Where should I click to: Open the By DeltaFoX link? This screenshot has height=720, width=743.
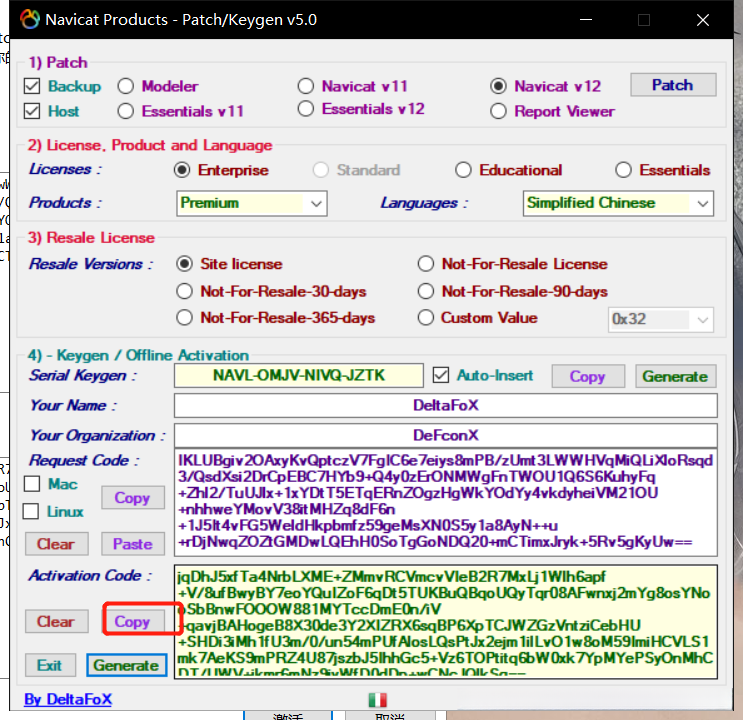68,699
